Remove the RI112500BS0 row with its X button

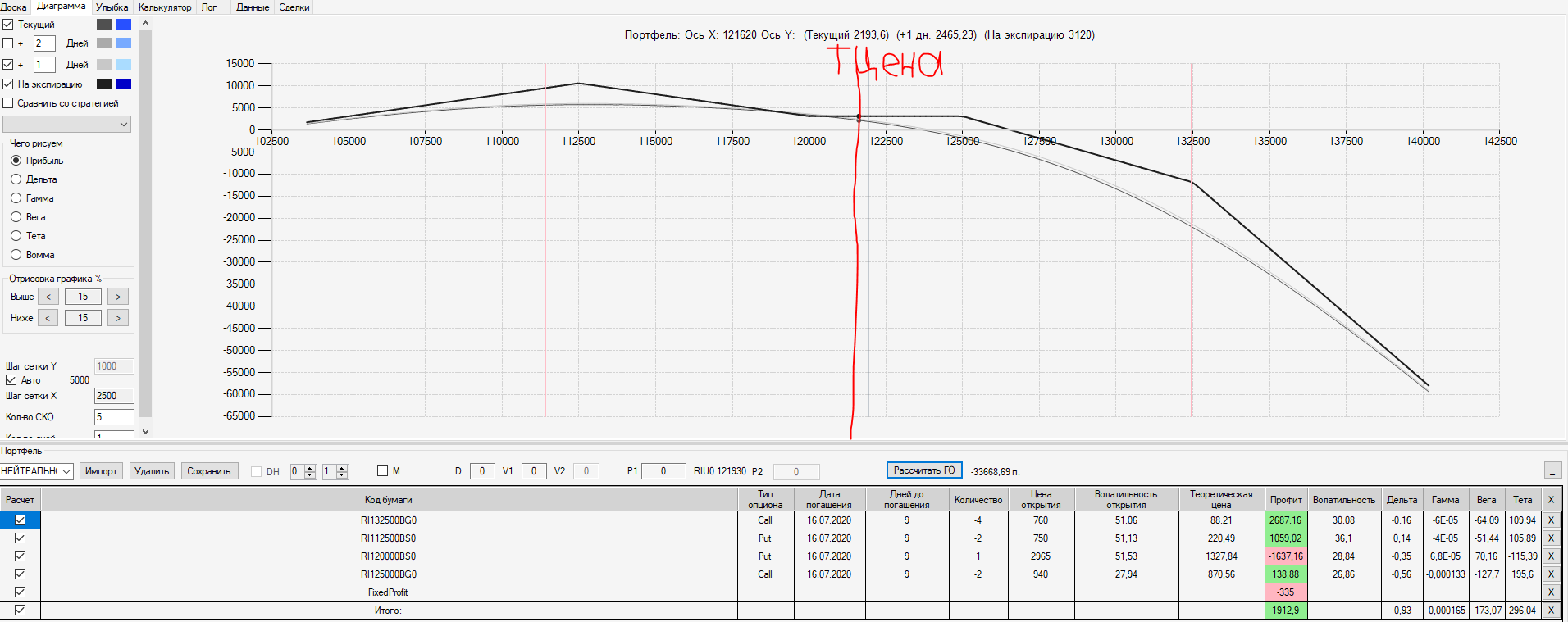[1551, 538]
